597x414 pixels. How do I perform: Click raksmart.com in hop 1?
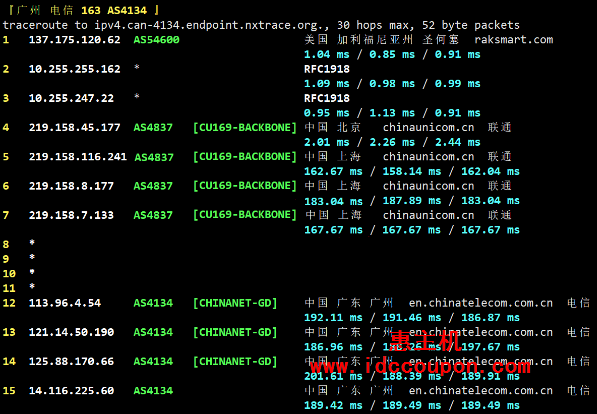point(514,40)
